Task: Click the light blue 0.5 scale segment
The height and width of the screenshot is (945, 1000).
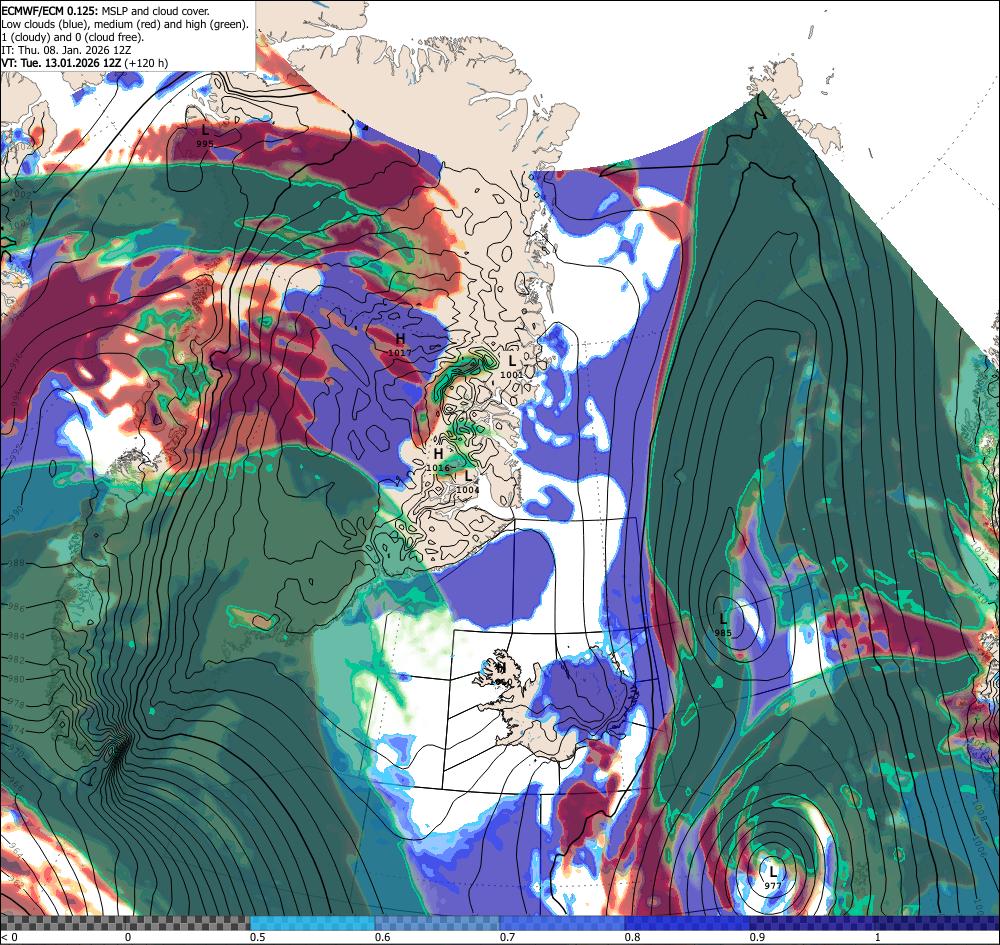Action: click(312, 923)
